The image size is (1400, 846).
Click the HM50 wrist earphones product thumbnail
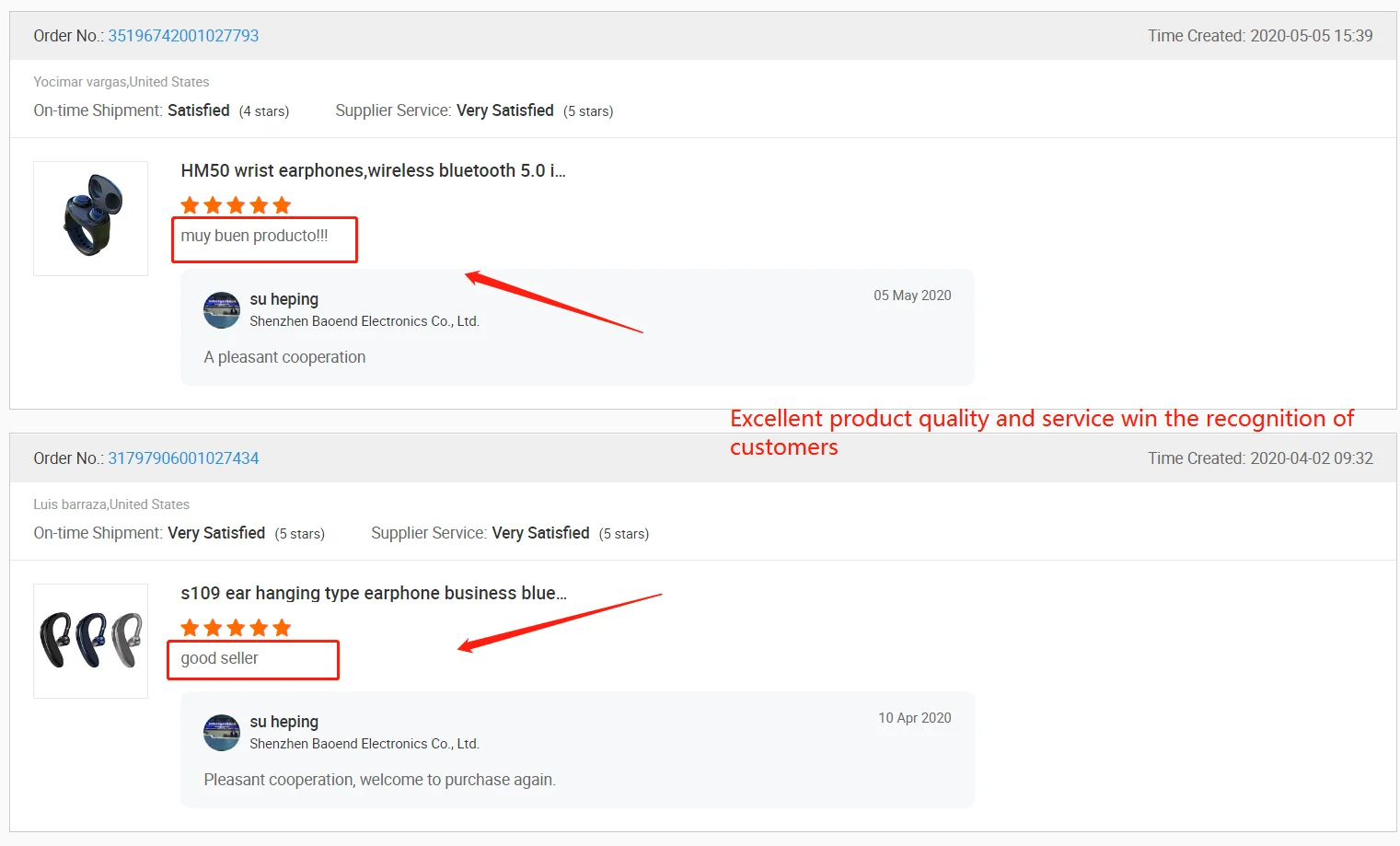(91, 218)
